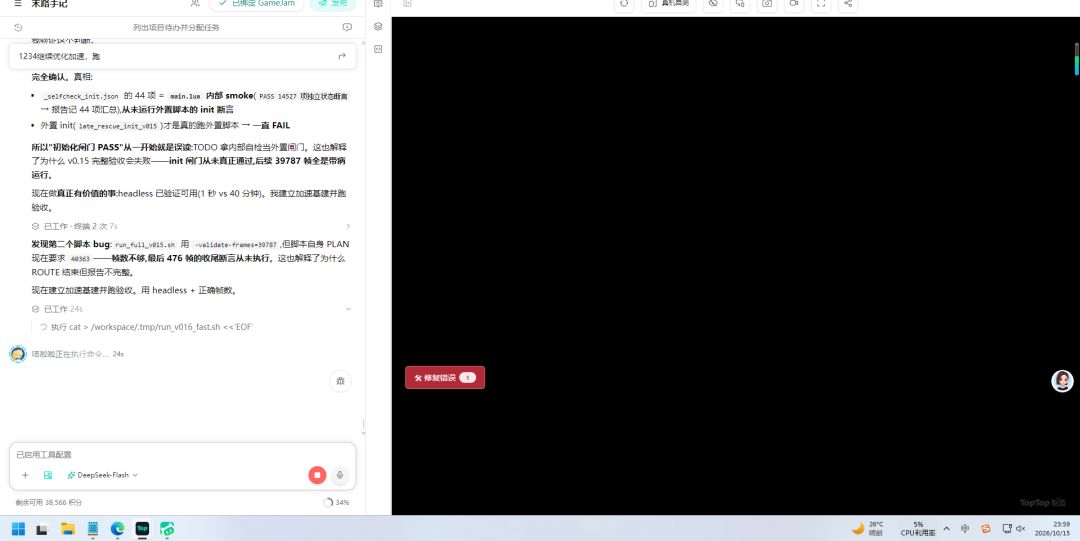Viewport: 1080px width, 541px height.
Task: Click the 34% context usage indicator
Action: [336, 502]
